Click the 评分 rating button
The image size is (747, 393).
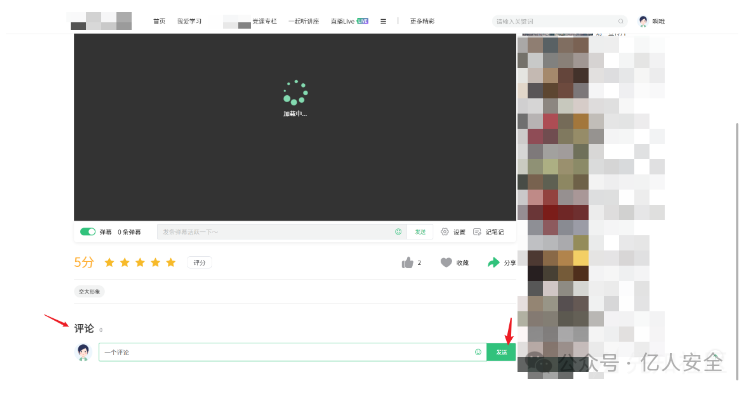(199, 262)
